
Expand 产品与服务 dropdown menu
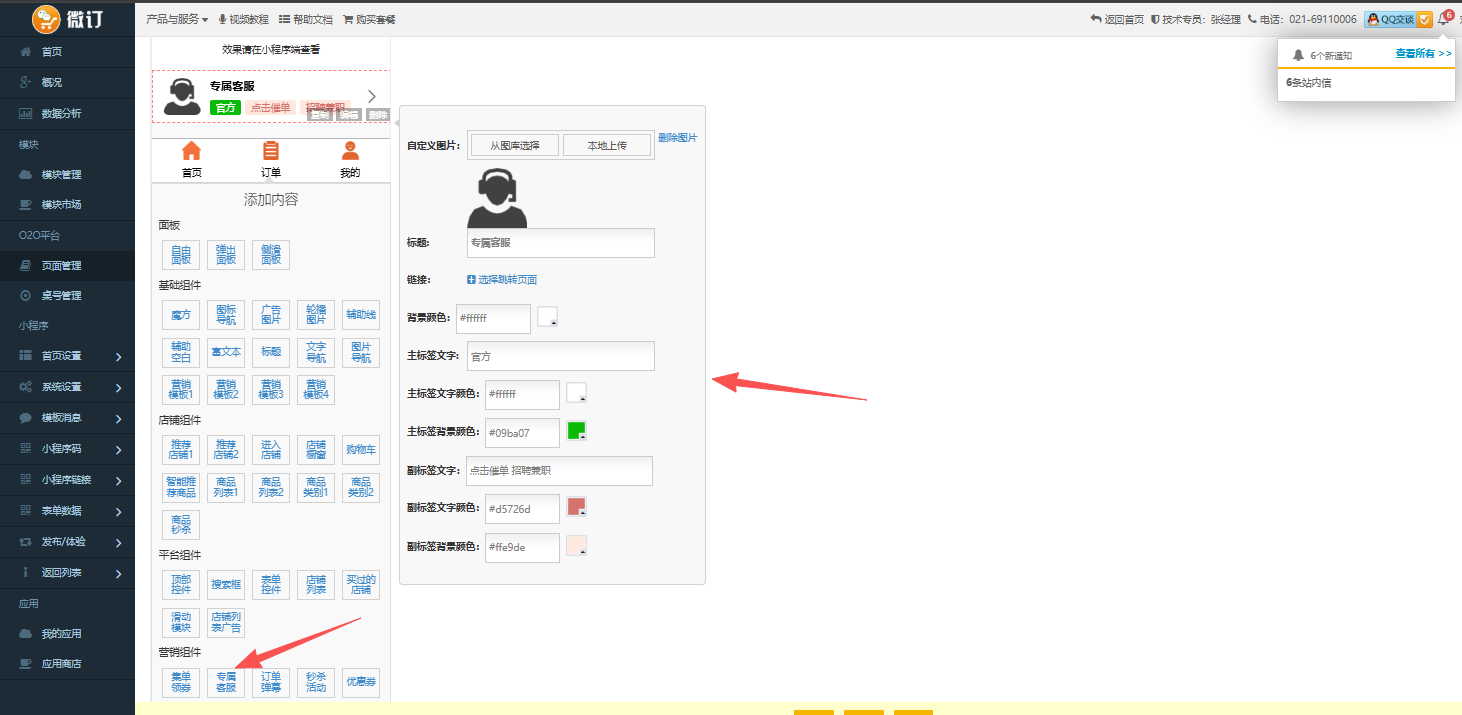pyautogui.click(x=177, y=19)
